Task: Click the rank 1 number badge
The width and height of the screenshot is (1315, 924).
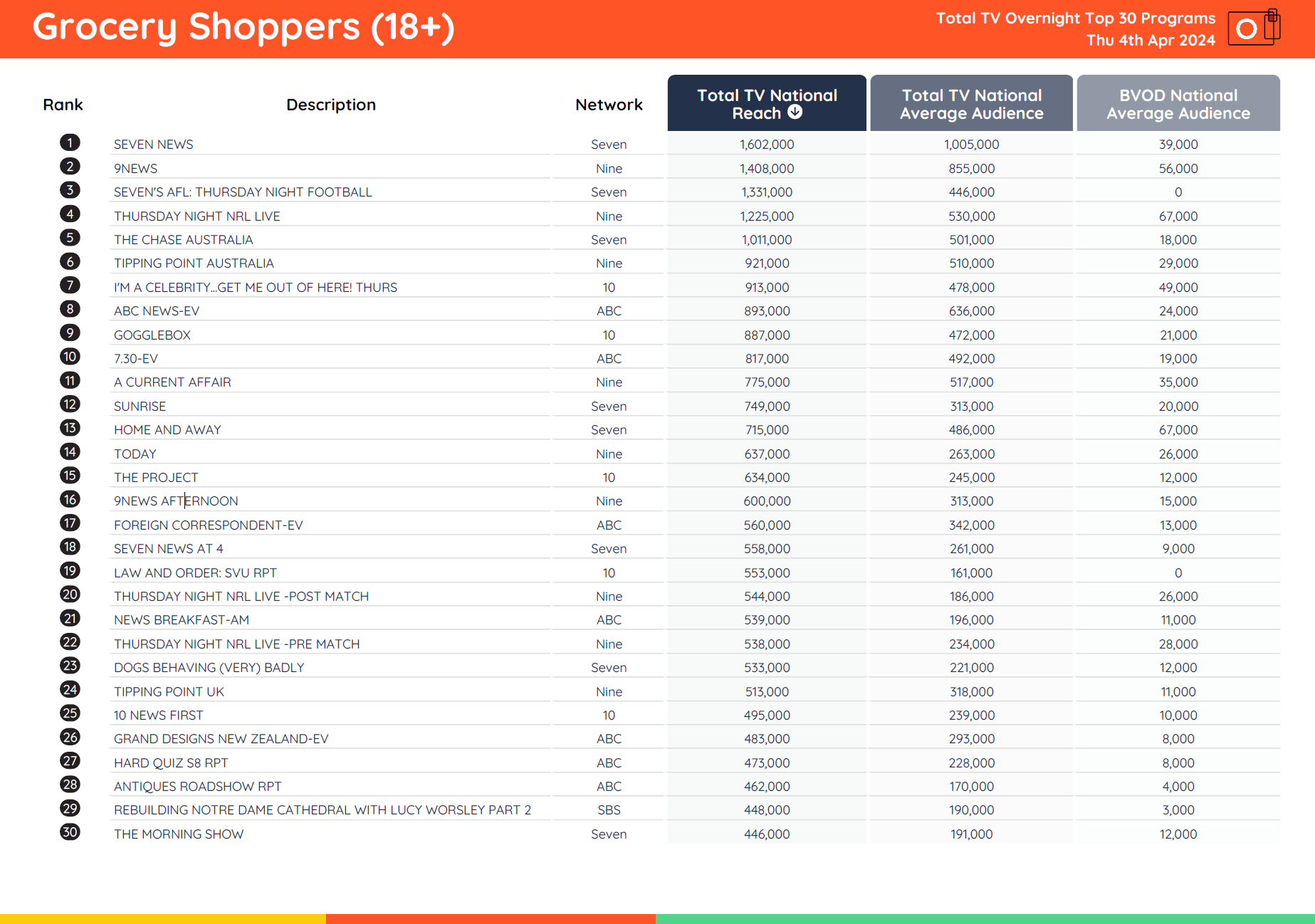Action: 70,143
